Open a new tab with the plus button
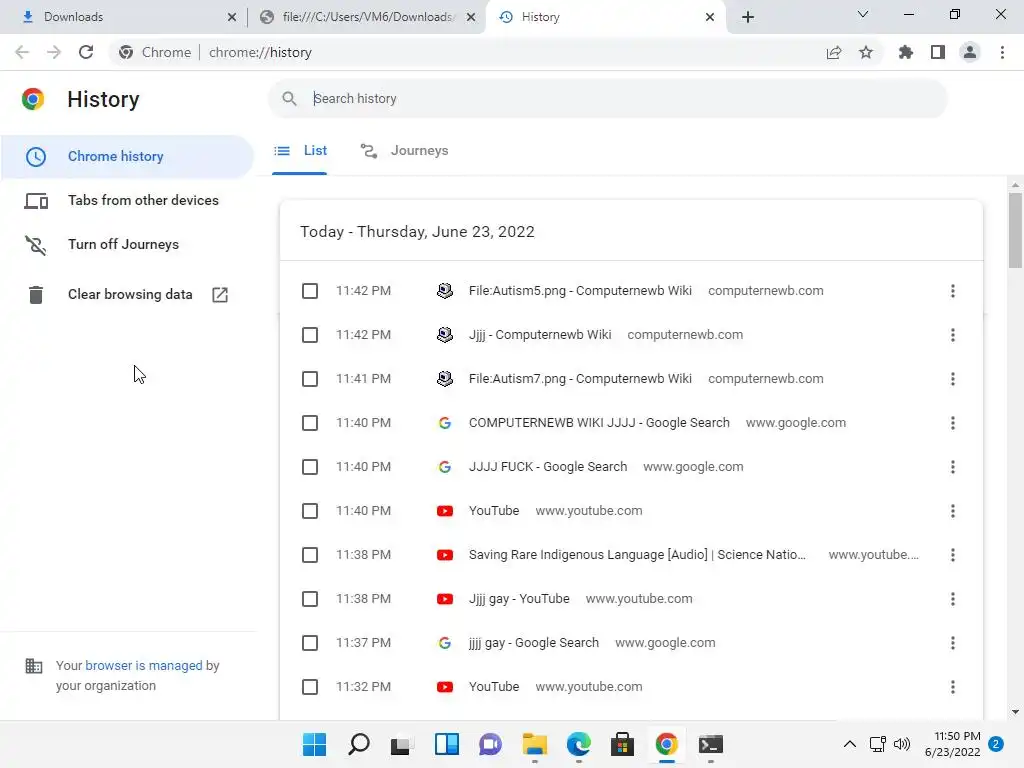The image size is (1024, 768). (748, 17)
